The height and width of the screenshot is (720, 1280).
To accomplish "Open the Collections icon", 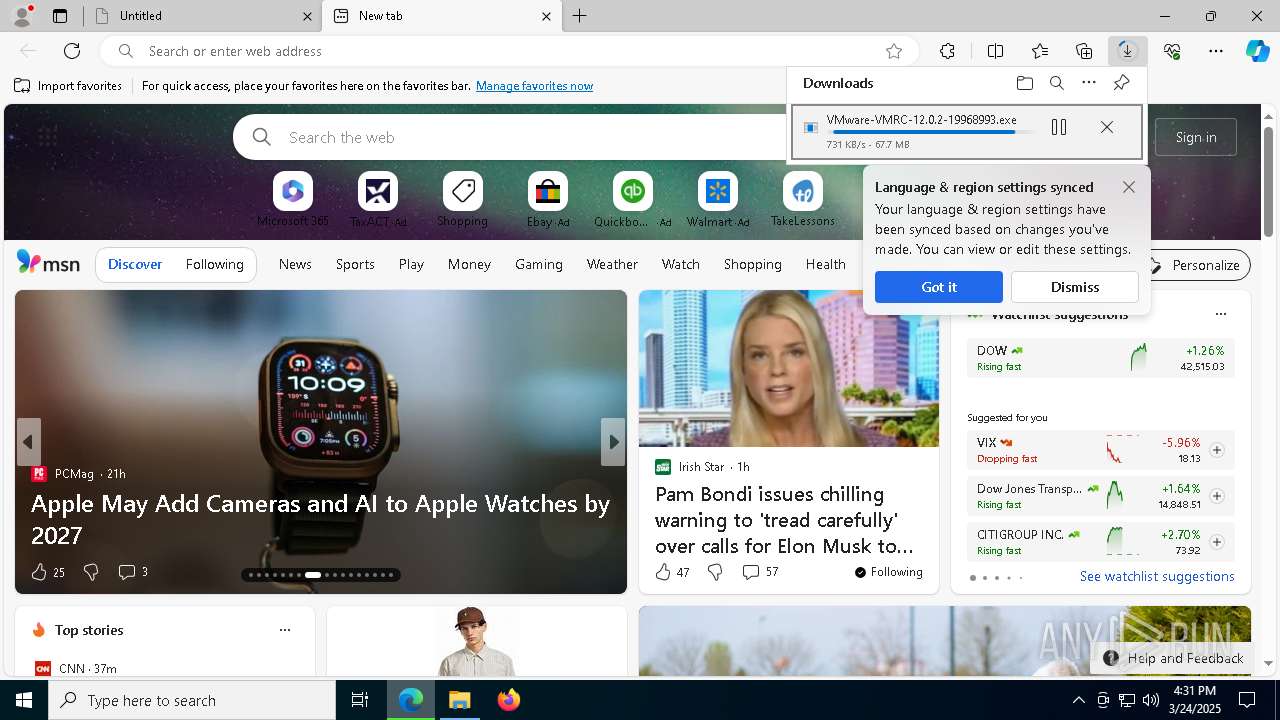I will coord(1084,51).
